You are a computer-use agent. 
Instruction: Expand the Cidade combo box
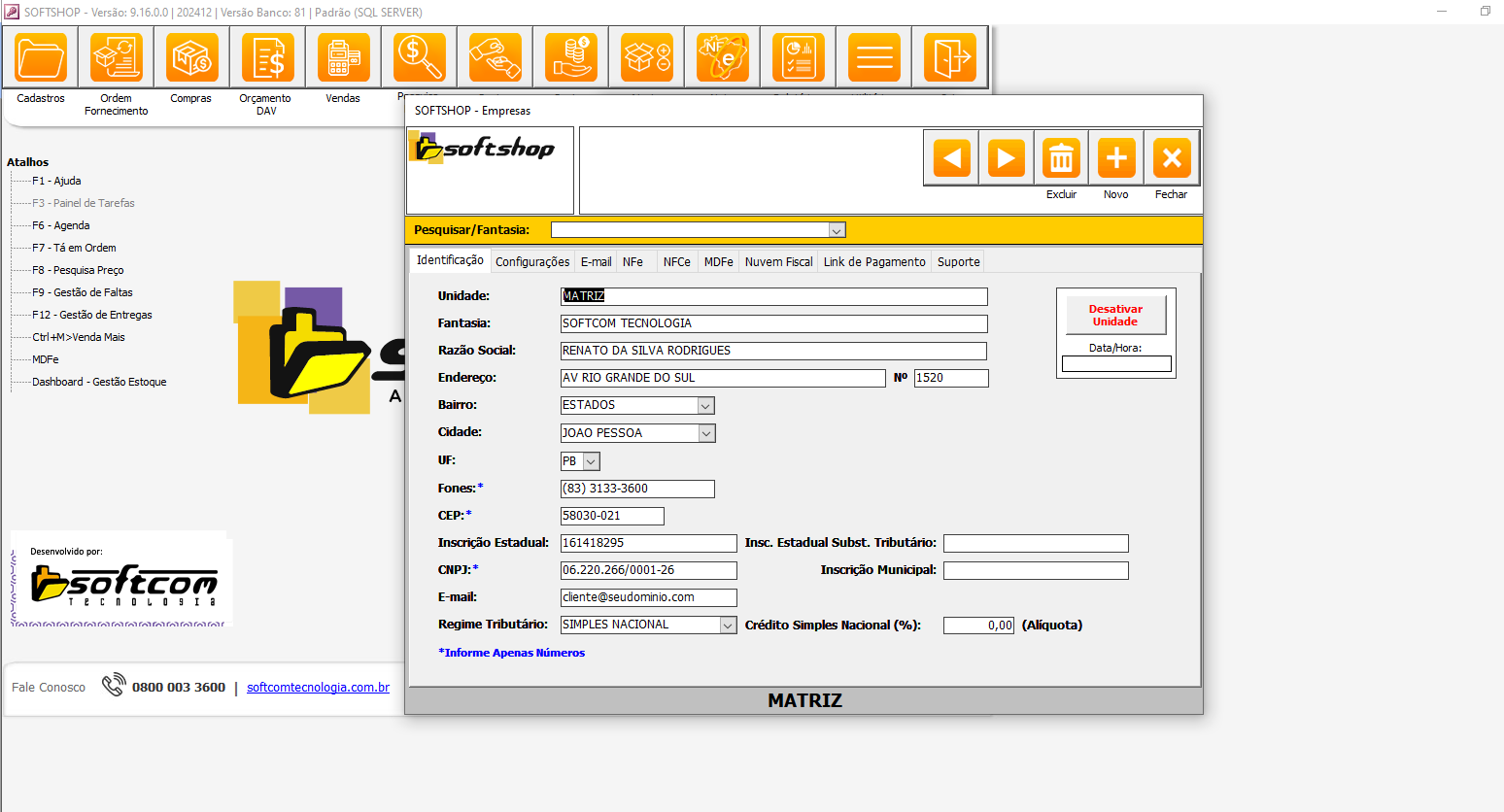[x=706, y=433]
